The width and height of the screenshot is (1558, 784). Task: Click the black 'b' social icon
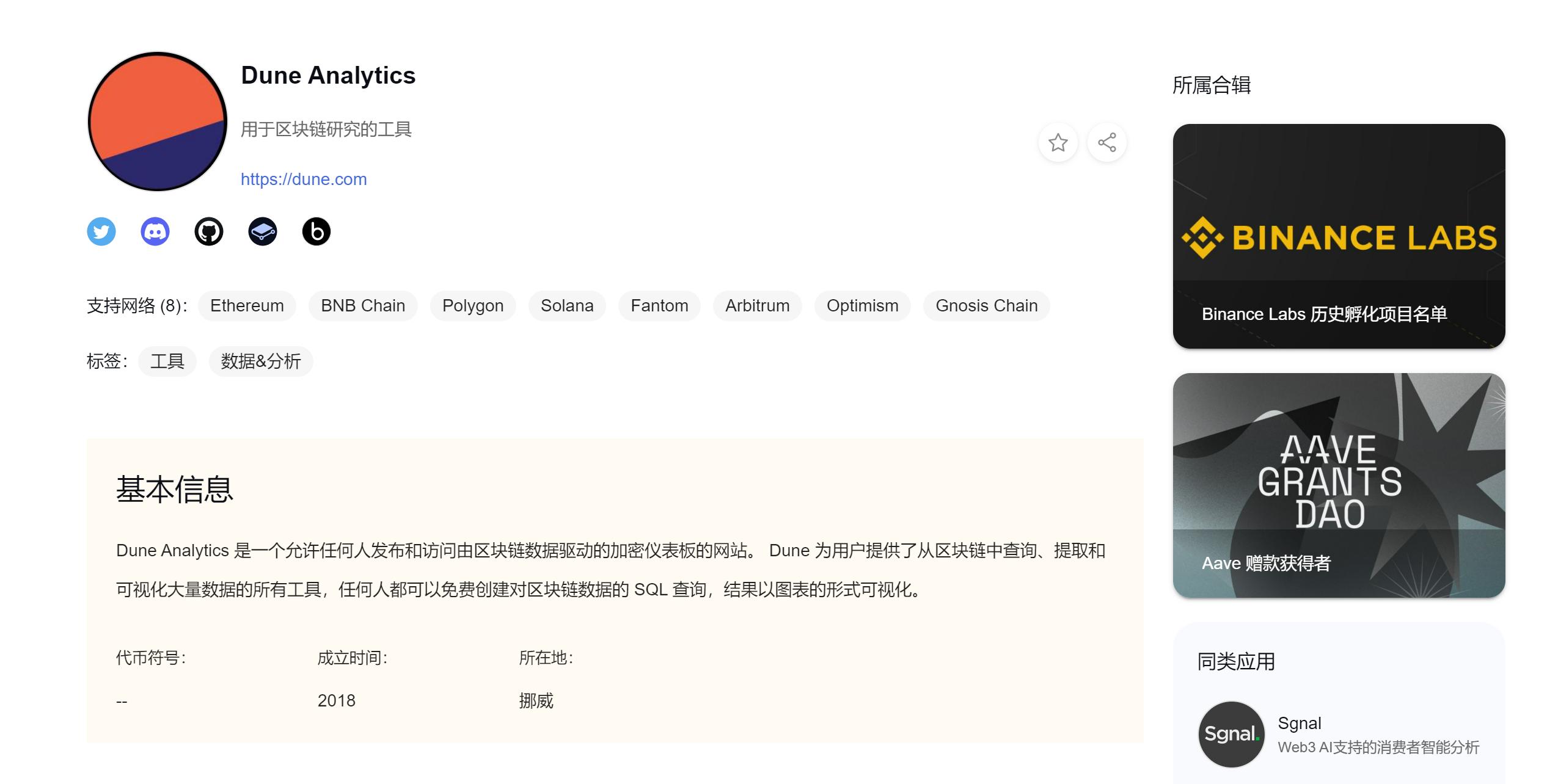pos(316,231)
